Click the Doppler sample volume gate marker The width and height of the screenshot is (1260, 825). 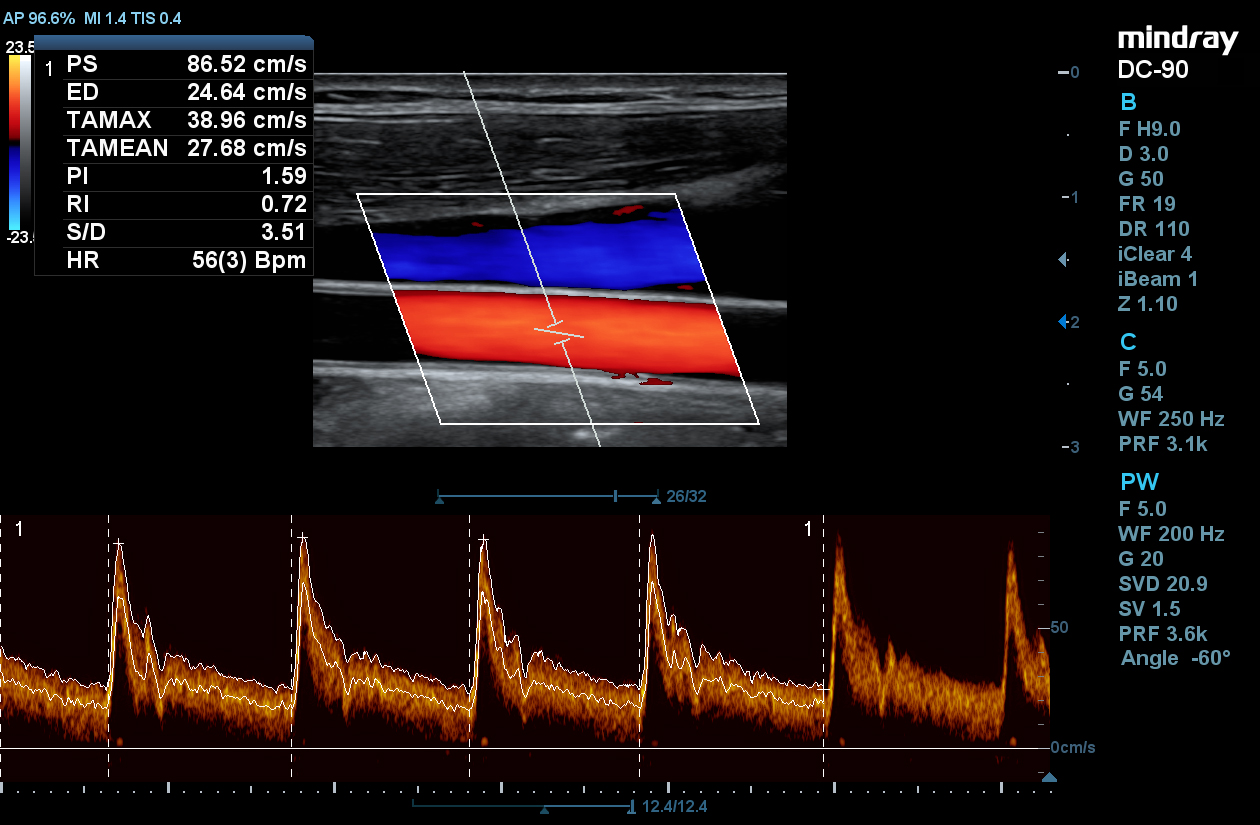[x=558, y=334]
